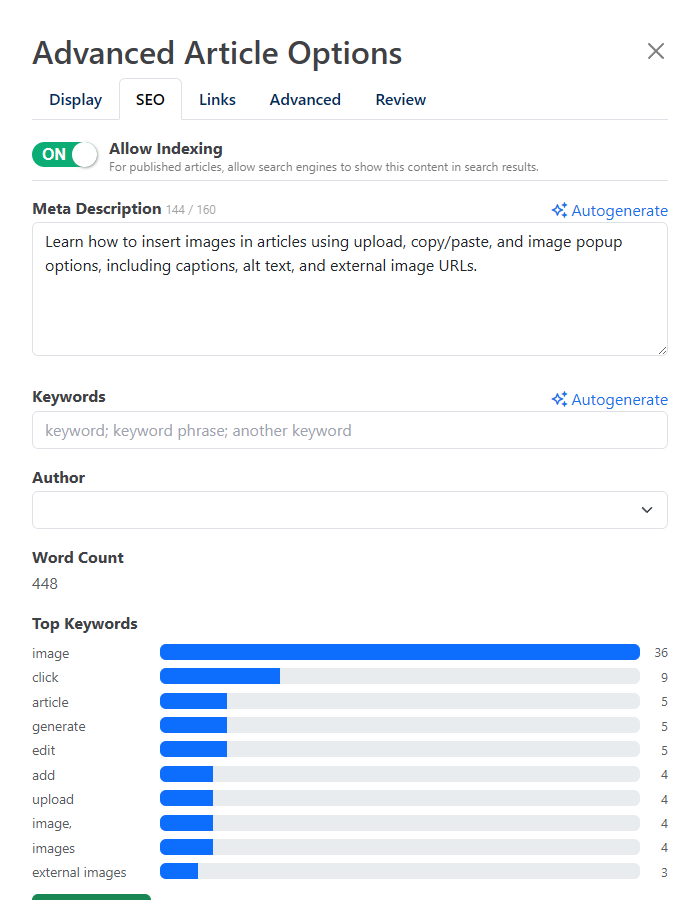Click the 'external images' keyword label
The width and height of the screenshot is (700, 900).
pyautogui.click(x=79, y=872)
